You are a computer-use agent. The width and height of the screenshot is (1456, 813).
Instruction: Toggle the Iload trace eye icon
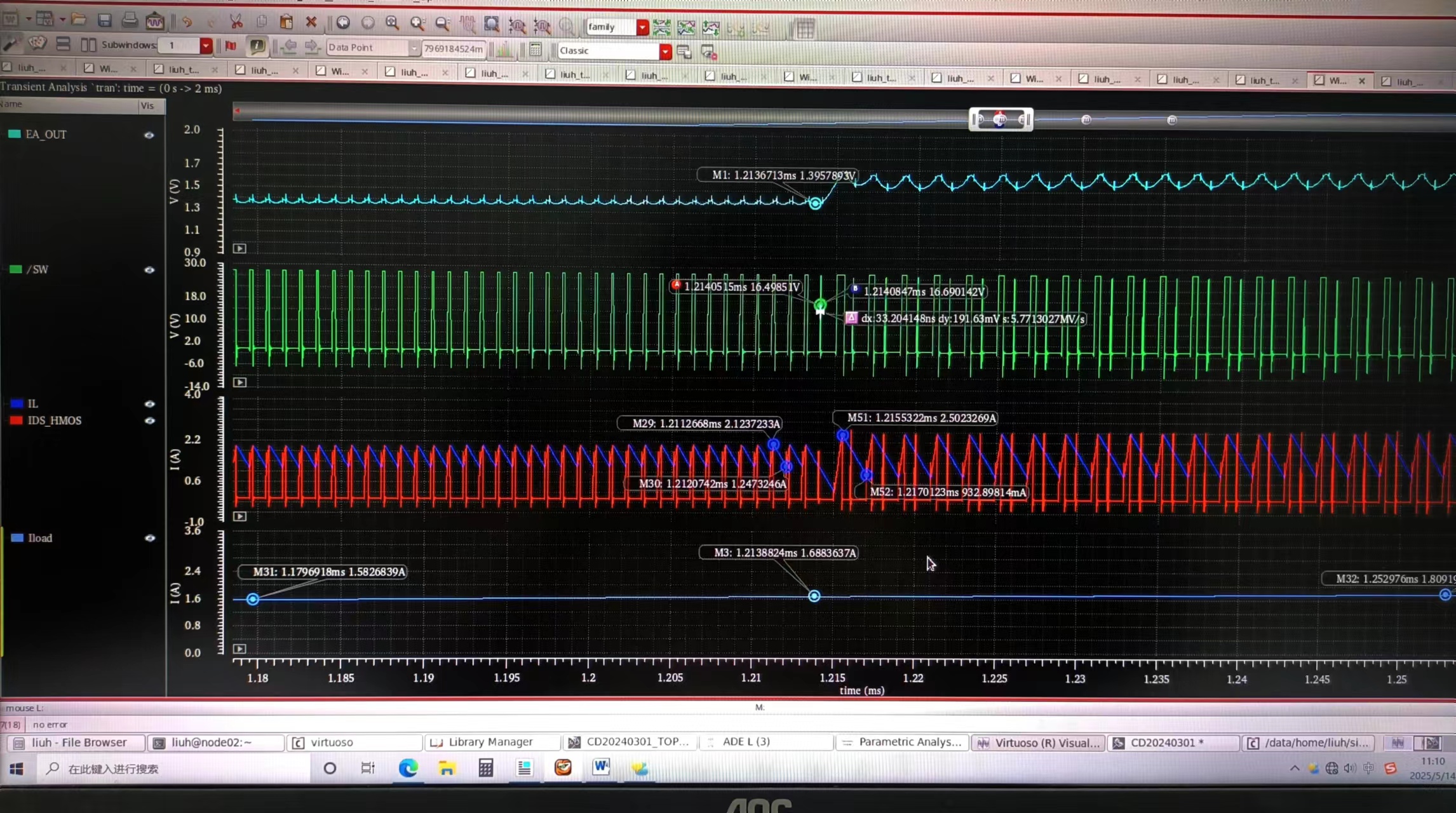click(x=150, y=538)
